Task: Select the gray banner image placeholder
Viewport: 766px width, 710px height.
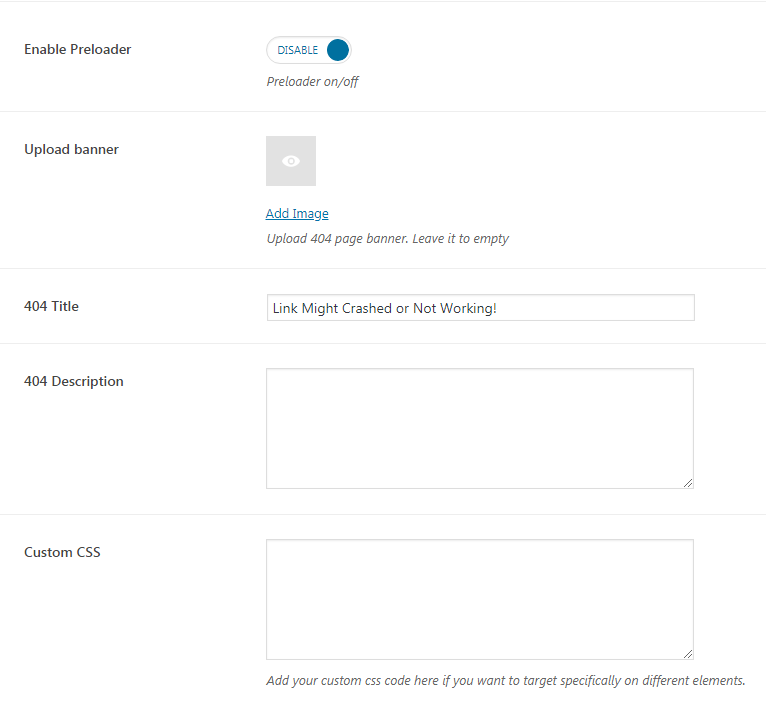Action: coord(291,161)
